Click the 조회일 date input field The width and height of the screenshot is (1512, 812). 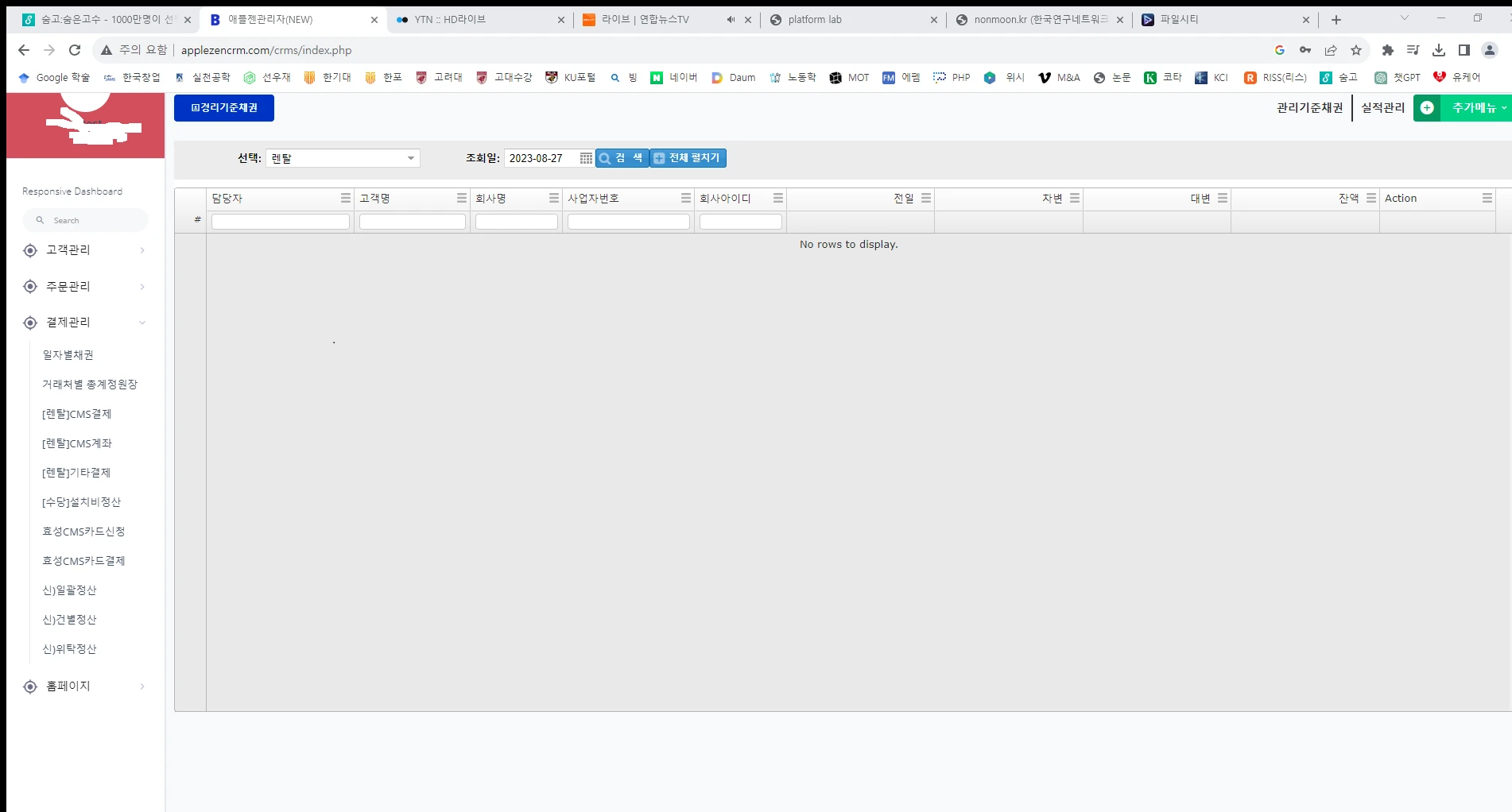click(542, 158)
